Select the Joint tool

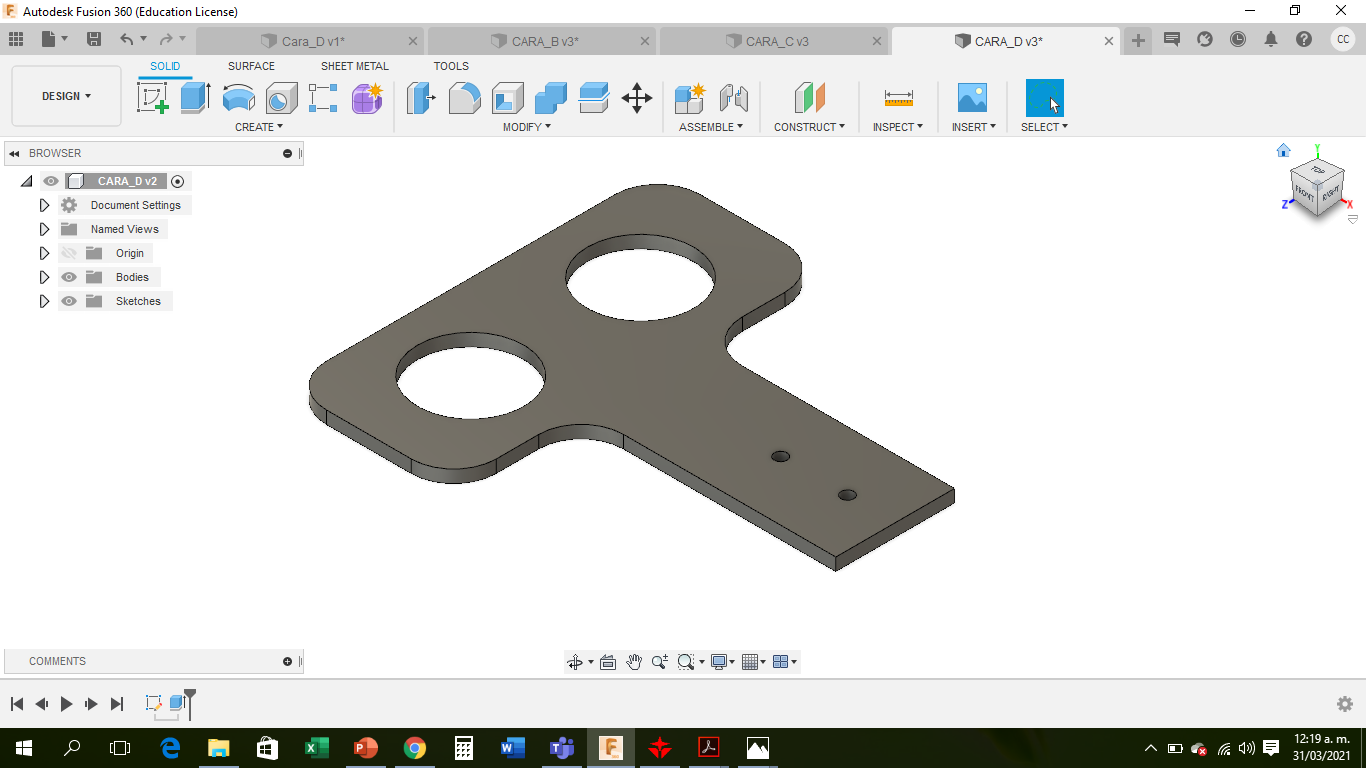734,98
